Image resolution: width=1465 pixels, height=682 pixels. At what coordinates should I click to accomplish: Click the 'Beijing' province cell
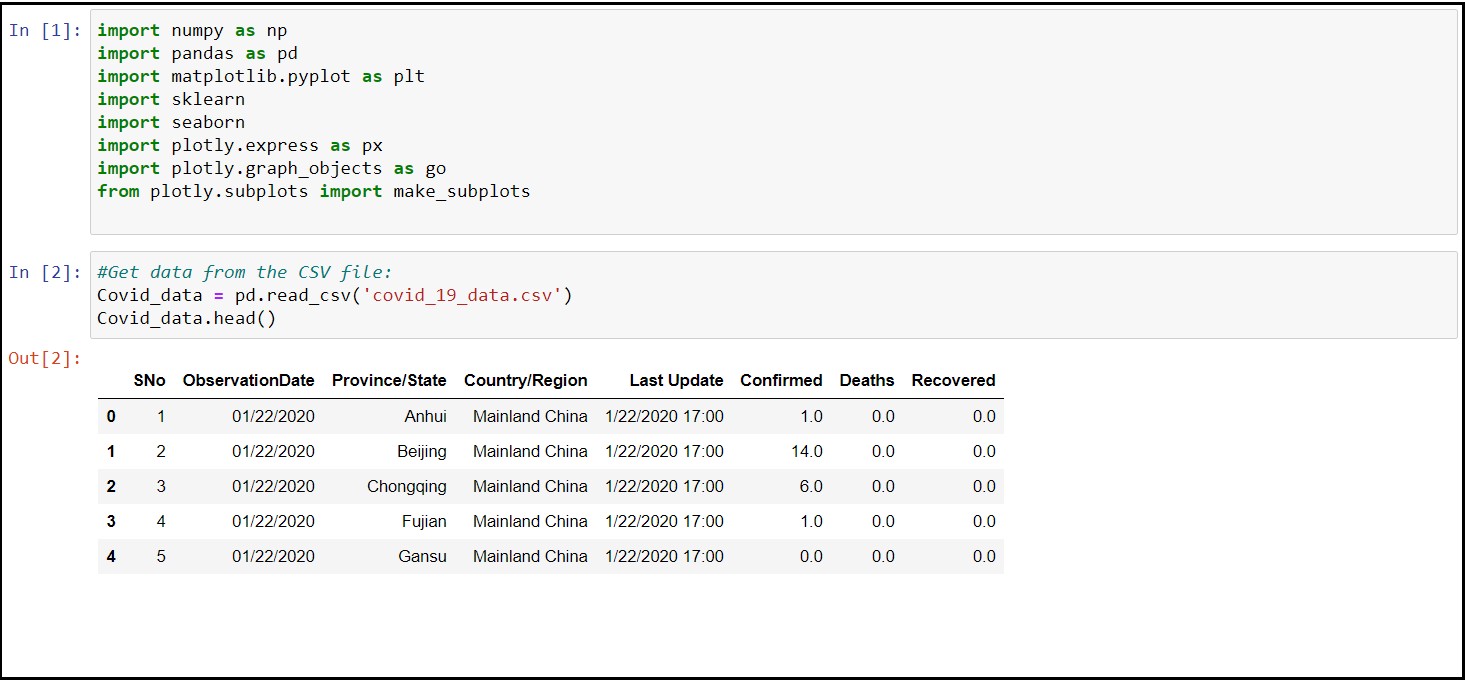[422, 451]
